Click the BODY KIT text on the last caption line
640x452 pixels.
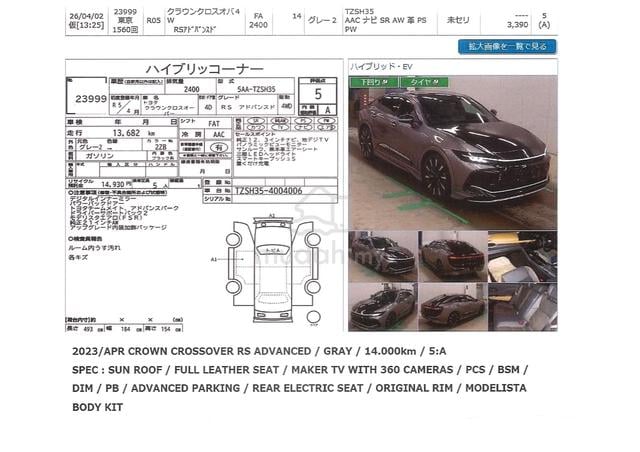[98, 407]
